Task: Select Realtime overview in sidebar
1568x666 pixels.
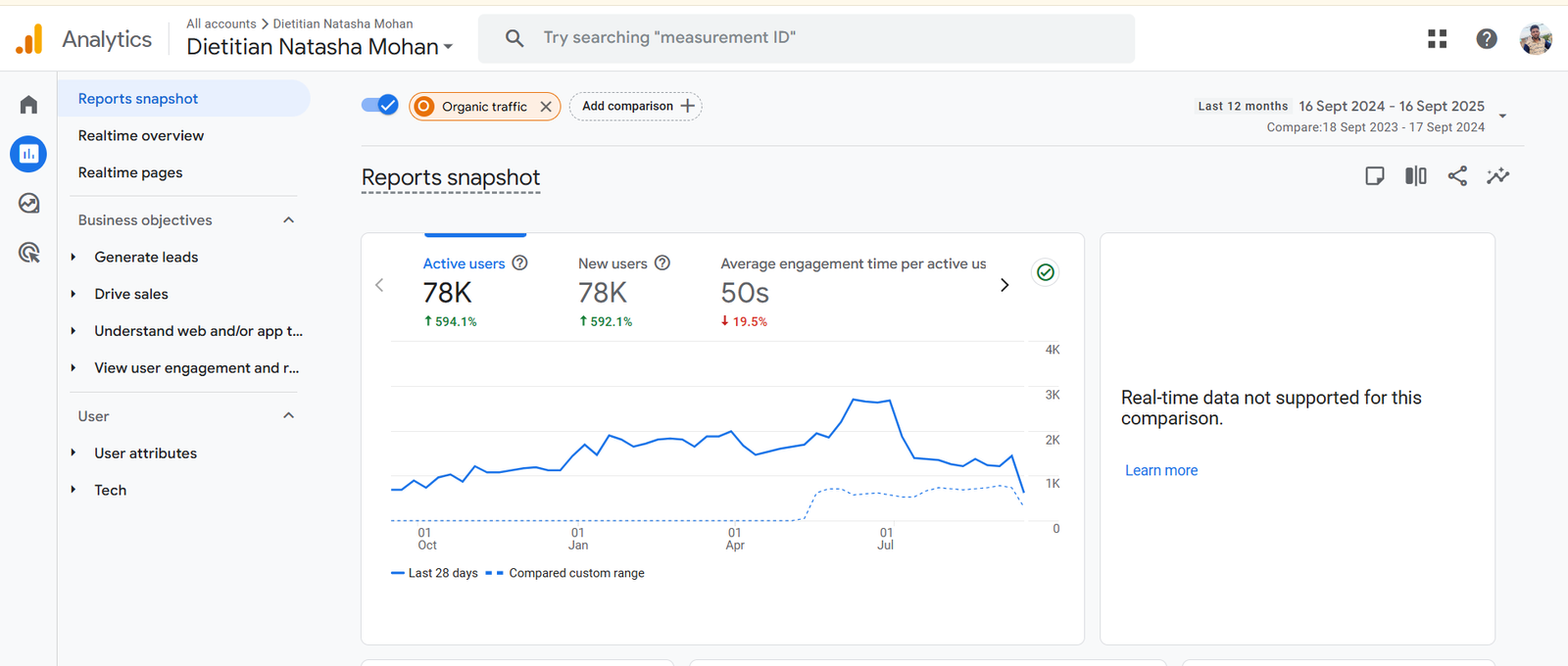Action: point(141,136)
